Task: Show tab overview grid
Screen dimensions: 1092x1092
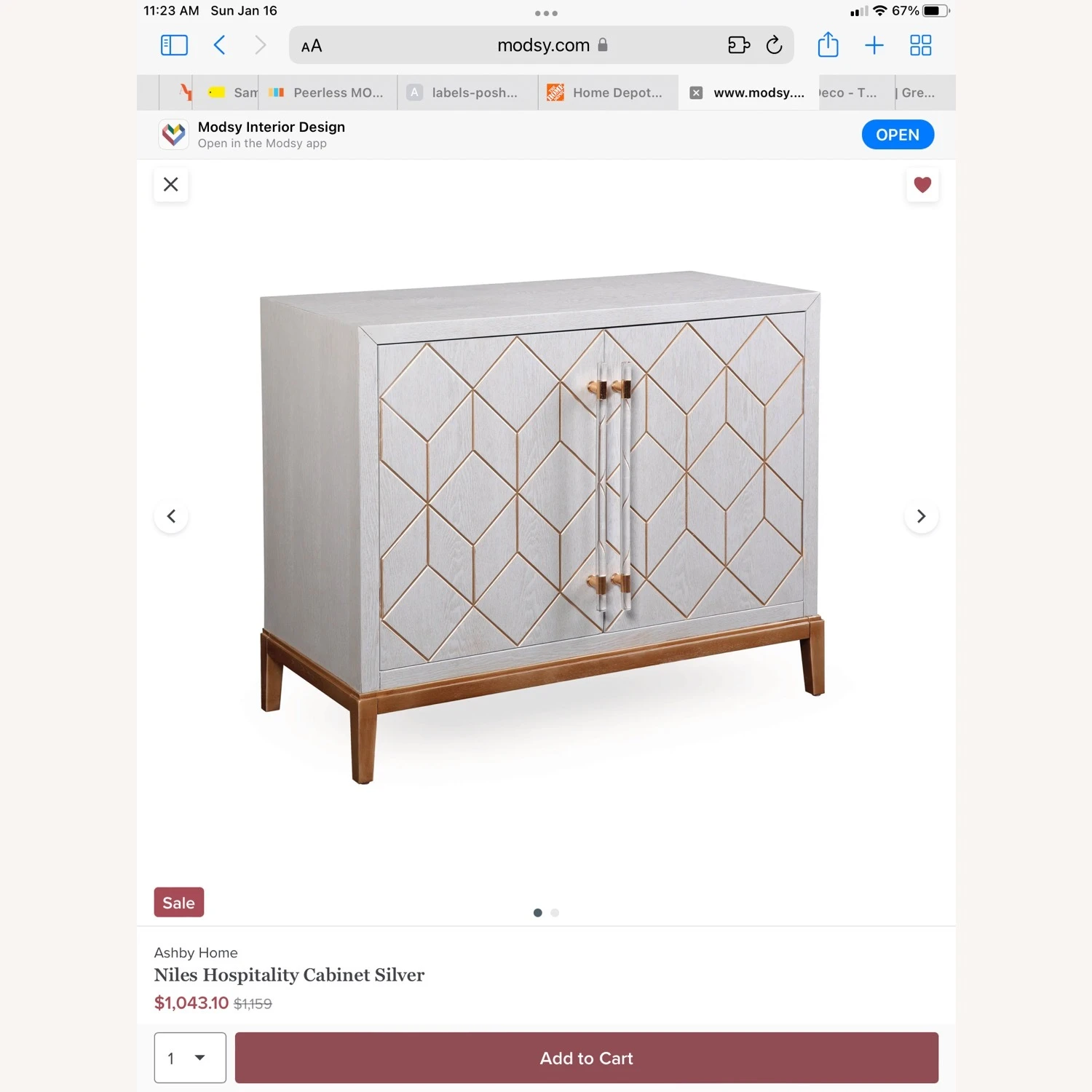Action: pyautogui.click(x=920, y=45)
